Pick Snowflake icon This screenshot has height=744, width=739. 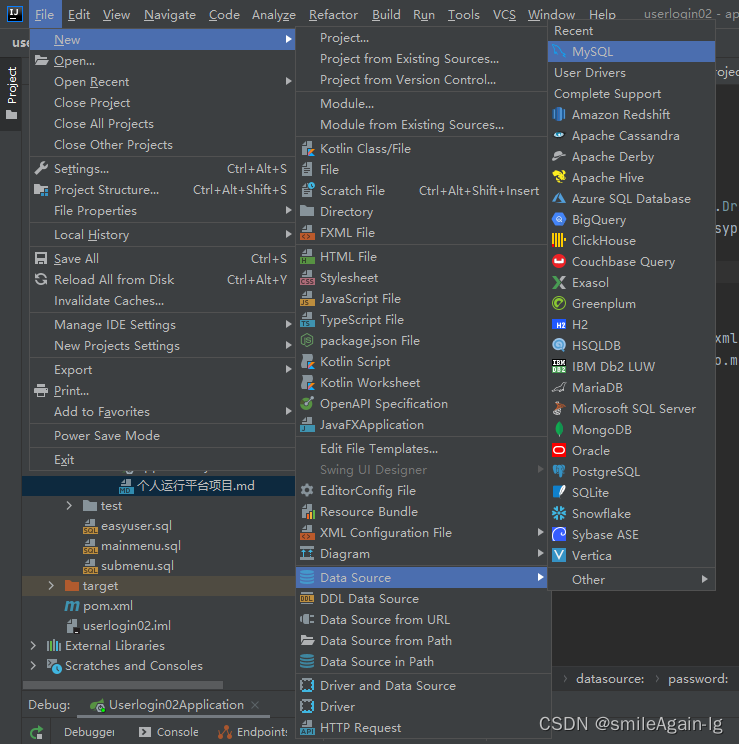click(559, 513)
